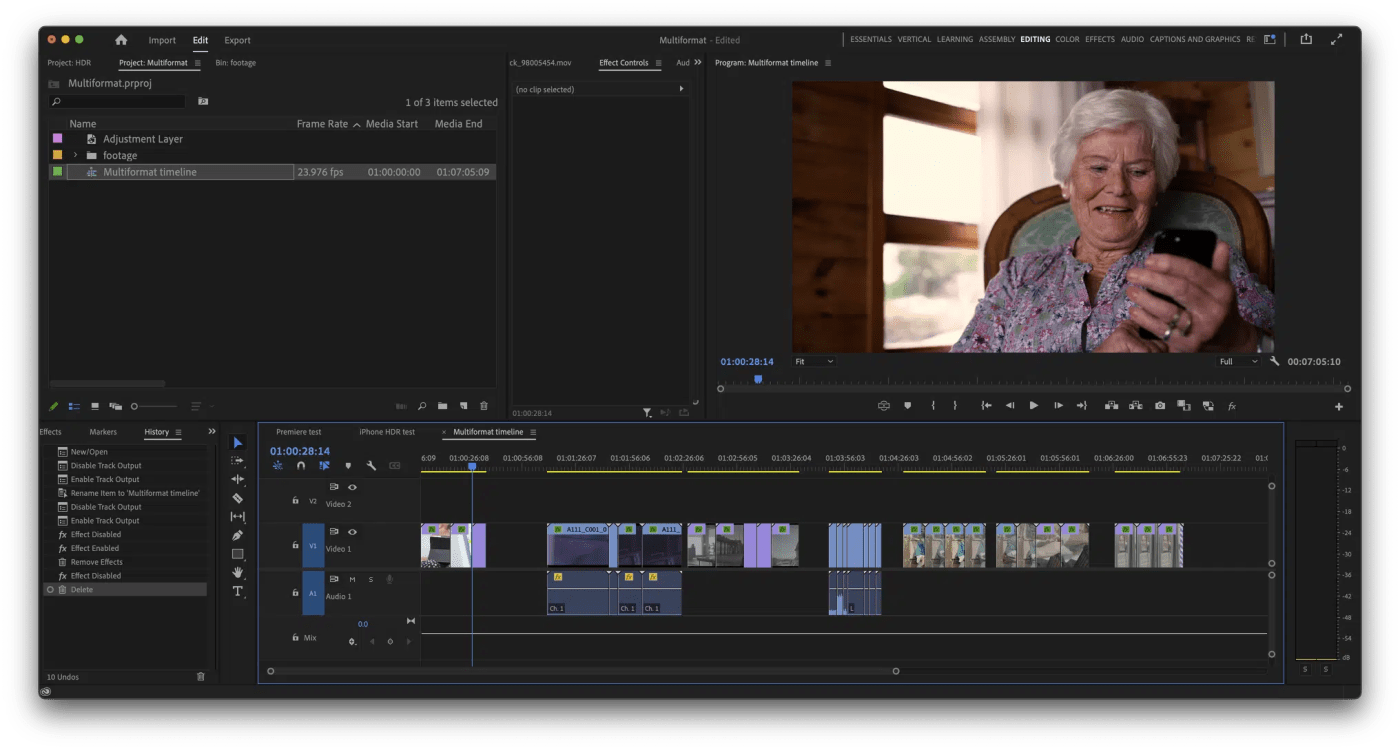This screenshot has width=1400, height=750.
Task: Click the Project panel trash icon
Action: 484,406
